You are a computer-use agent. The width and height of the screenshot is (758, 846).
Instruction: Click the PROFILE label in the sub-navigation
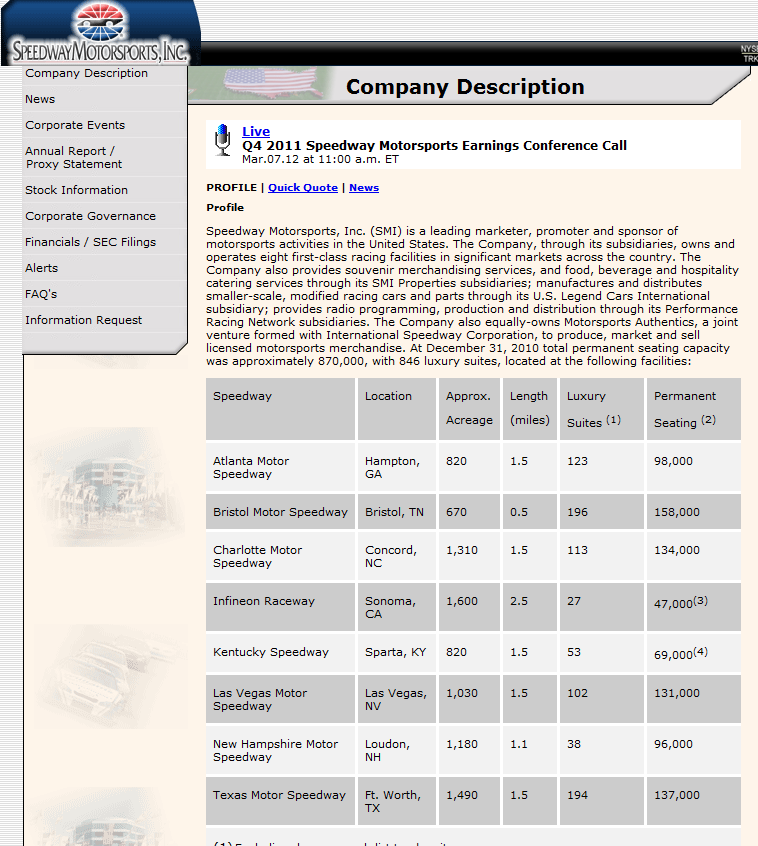click(231, 188)
